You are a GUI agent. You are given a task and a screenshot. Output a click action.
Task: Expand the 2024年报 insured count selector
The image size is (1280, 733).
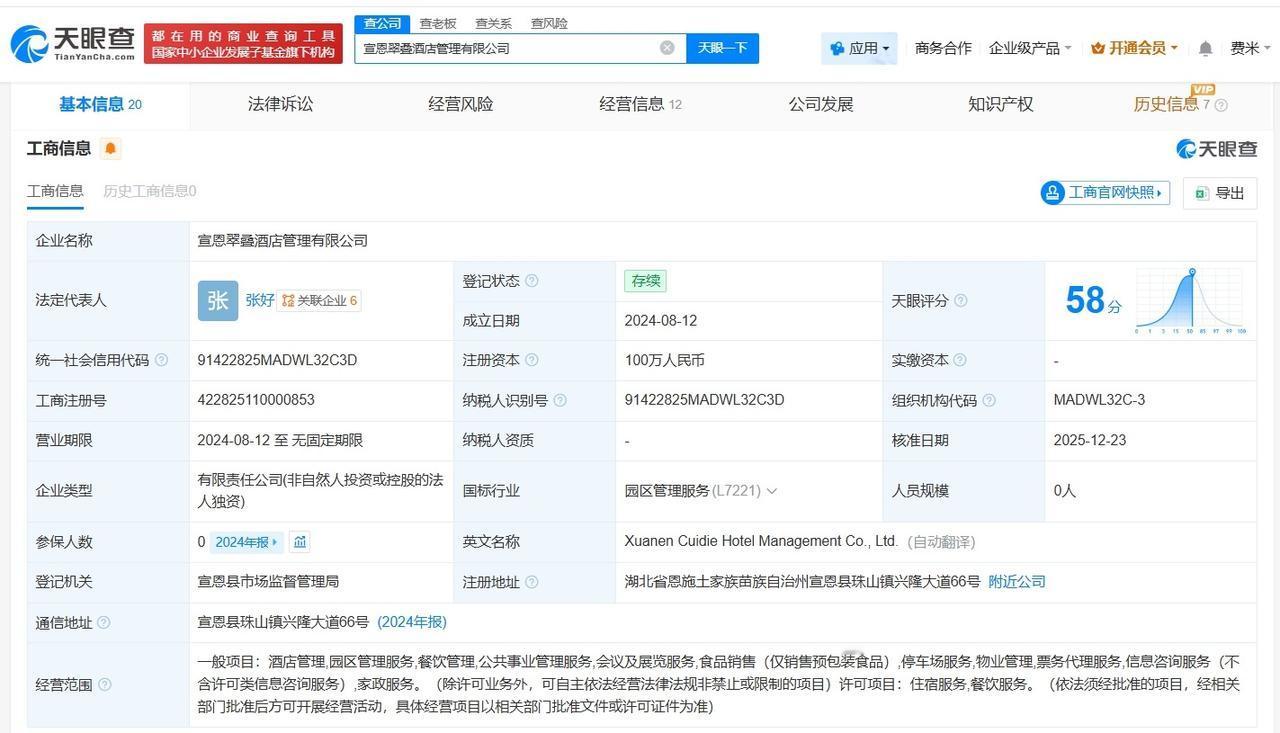(246, 542)
